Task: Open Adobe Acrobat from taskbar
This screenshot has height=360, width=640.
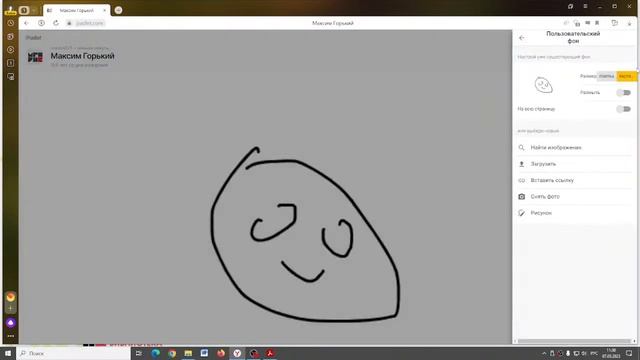Action: [x=270, y=353]
